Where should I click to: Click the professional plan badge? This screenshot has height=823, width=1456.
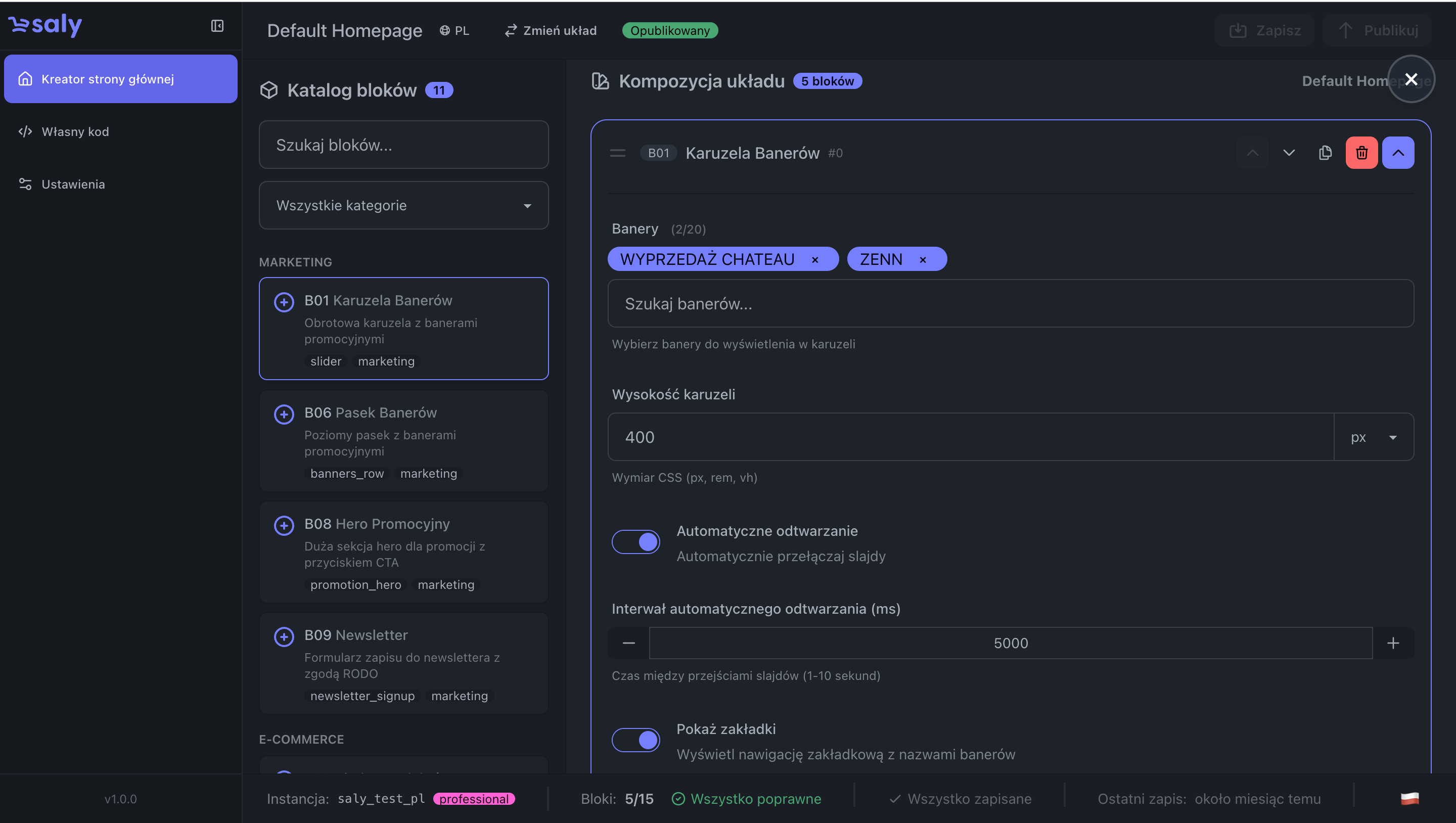[474, 799]
